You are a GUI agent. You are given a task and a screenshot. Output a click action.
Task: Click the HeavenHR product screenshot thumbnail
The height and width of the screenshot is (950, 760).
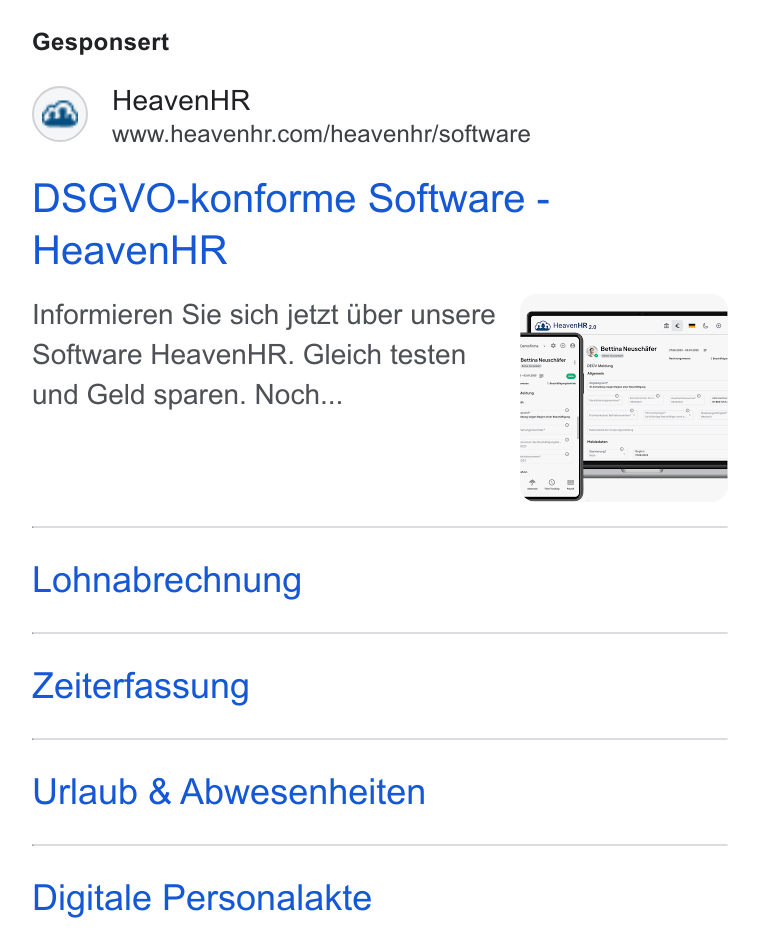click(x=624, y=398)
